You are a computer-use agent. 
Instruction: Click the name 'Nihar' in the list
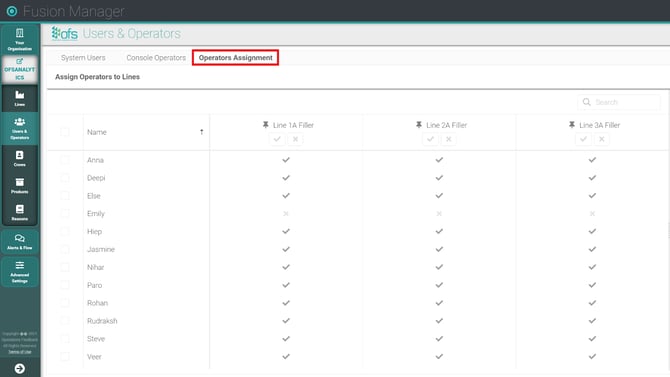(x=96, y=267)
